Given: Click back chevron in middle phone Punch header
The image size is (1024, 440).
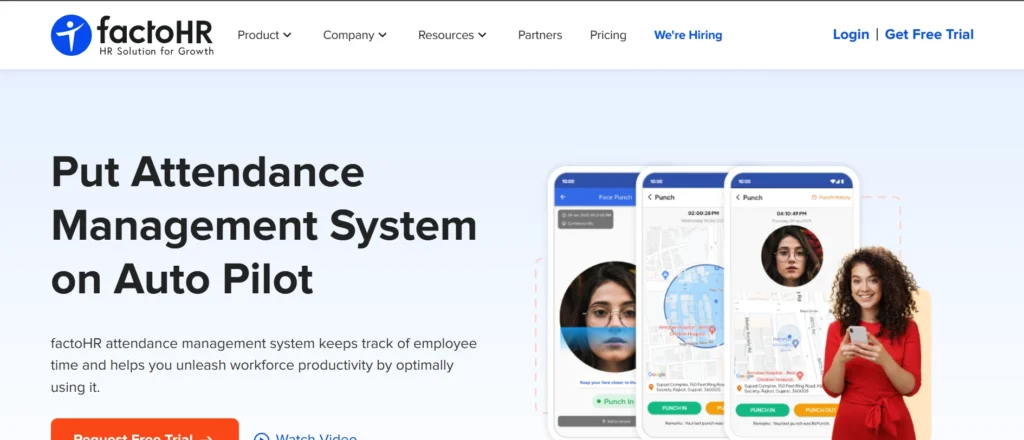Looking at the screenshot, I should [x=650, y=197].
